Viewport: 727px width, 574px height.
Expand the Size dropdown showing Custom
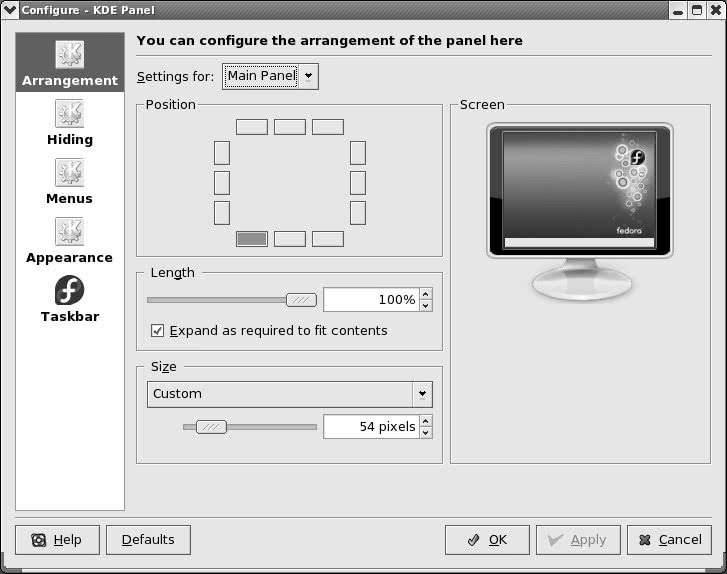pos(290,395)
